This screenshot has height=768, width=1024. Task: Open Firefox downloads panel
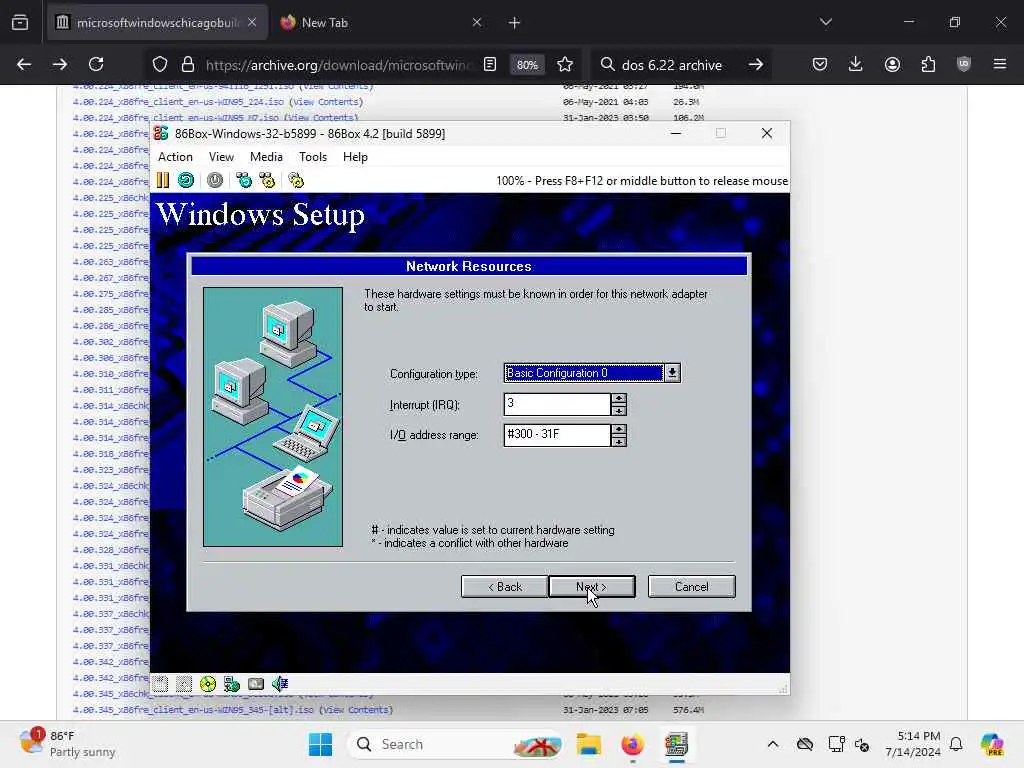tap(856, 65)
